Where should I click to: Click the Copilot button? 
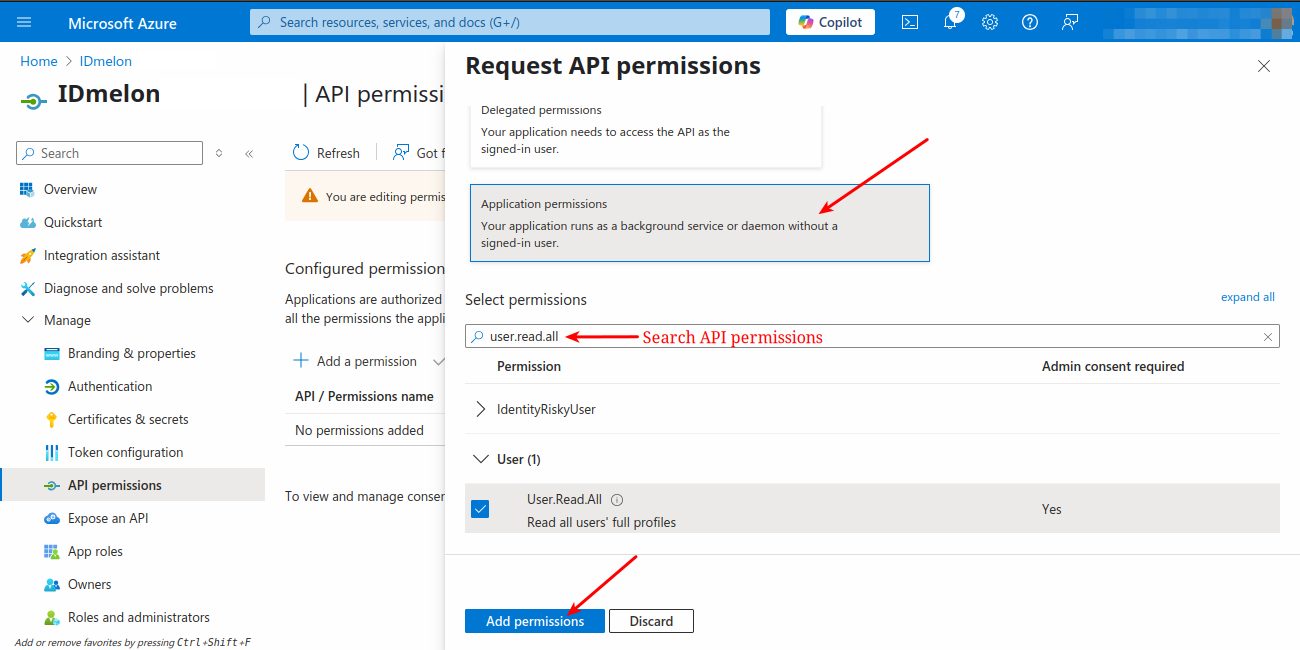tap(830, 22)
